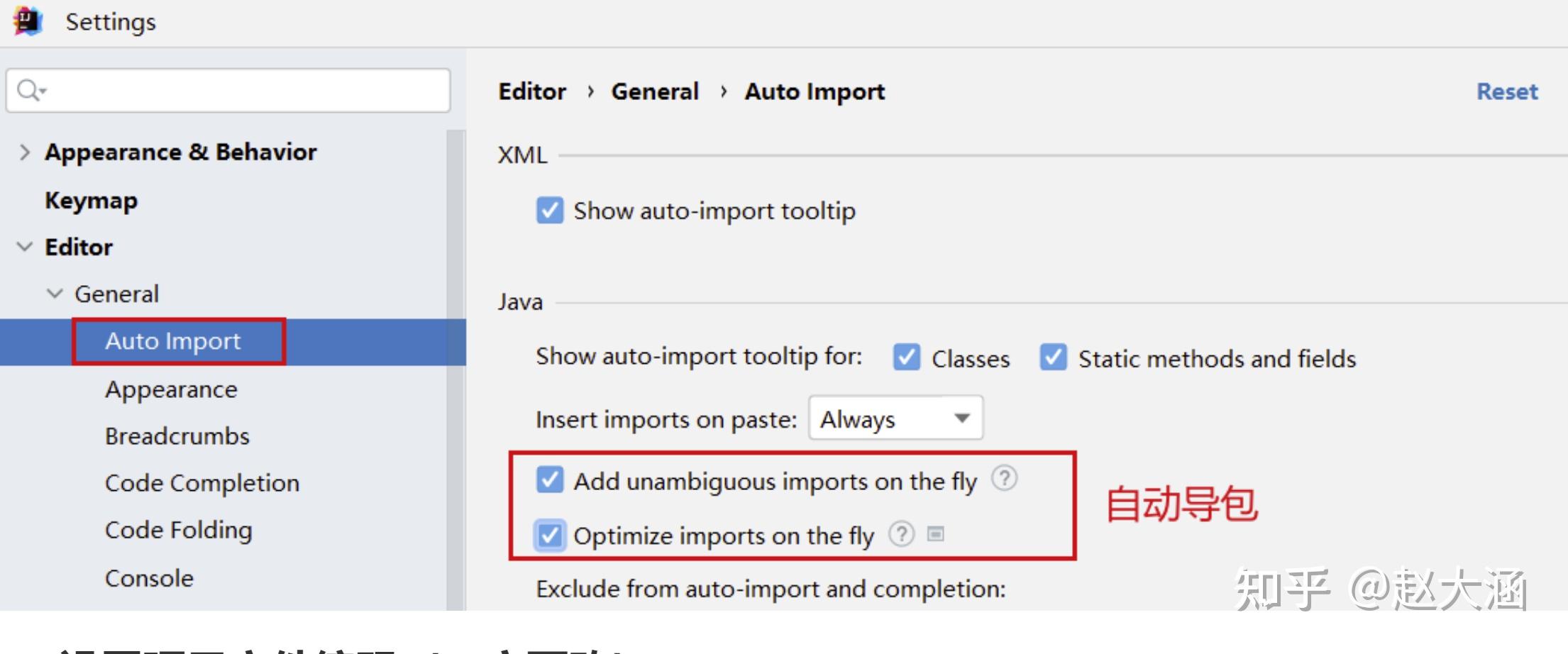Image resolution: width=1568 pixels, height=654 pixels.
Task: Uncheck the Classes tooltip checkbox
Action: [x=907, y=358]
